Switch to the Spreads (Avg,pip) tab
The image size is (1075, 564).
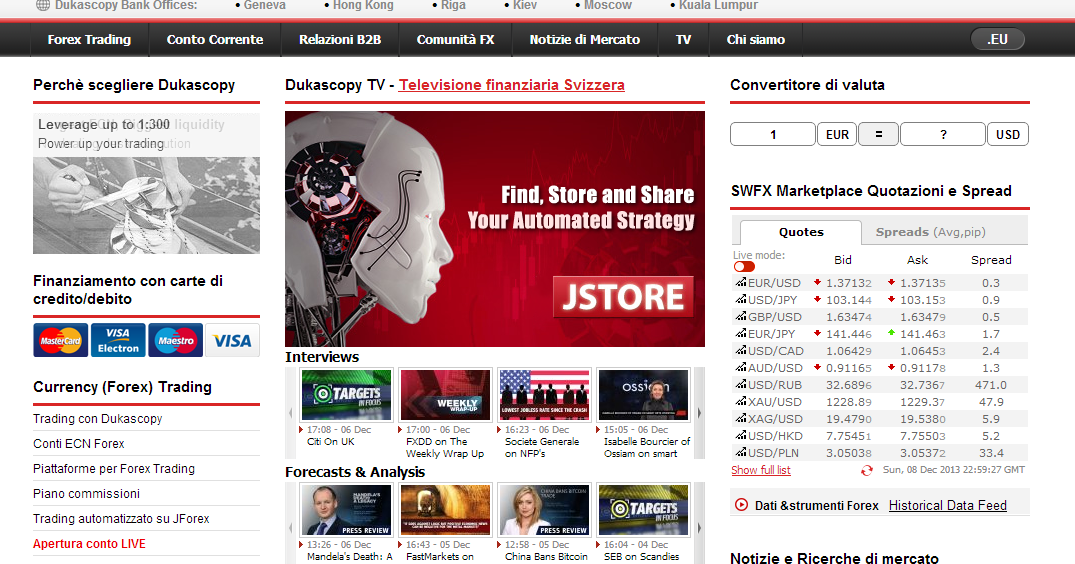930,232
